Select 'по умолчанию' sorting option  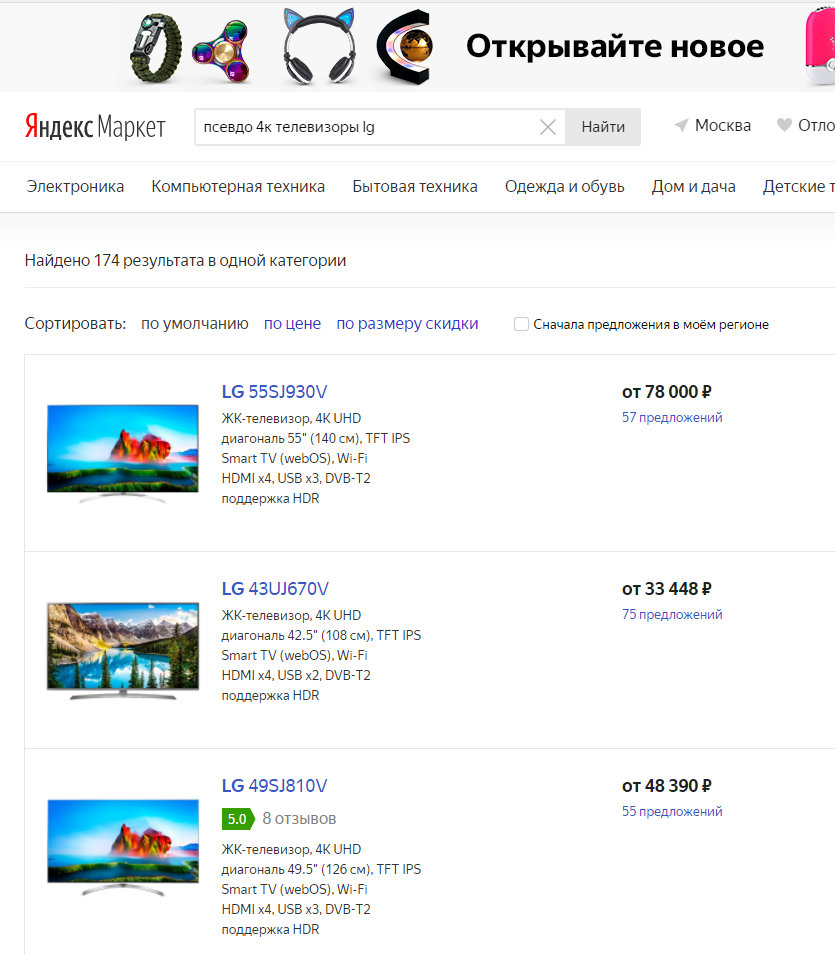(x=194, y=323)
